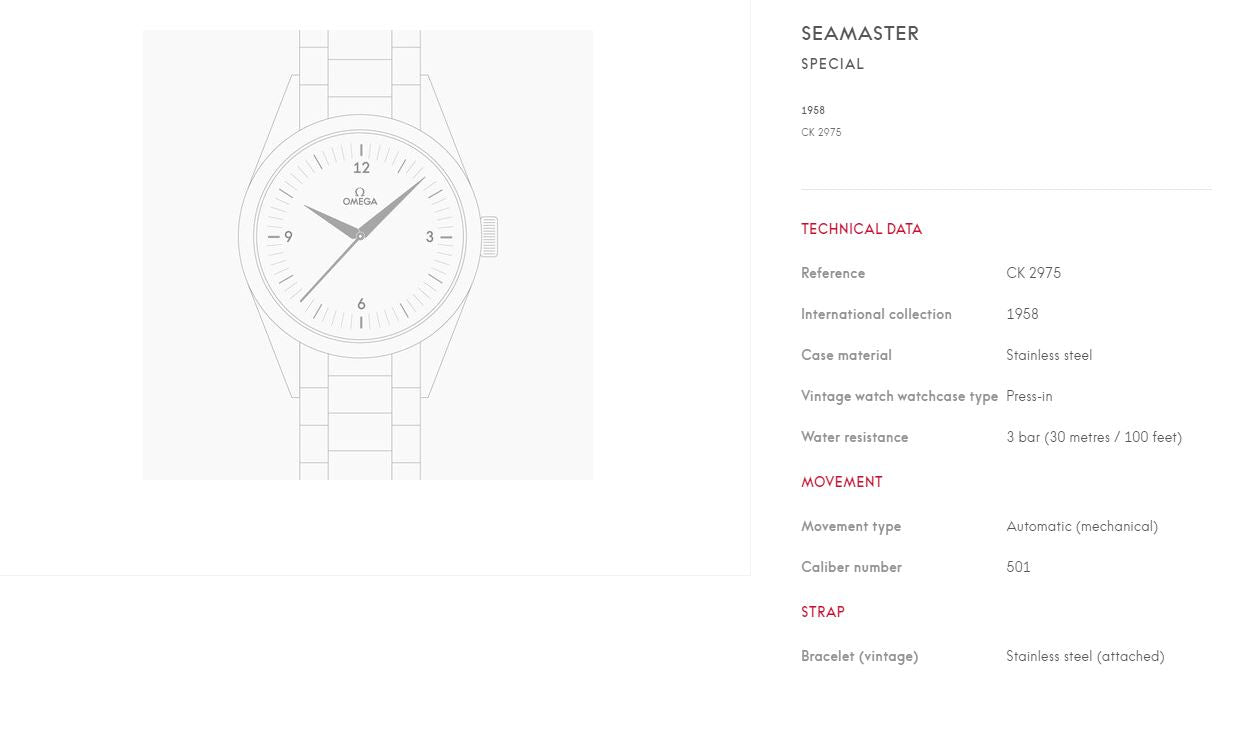This screenshot has height=746, width=1253.
Task: Click the 9 numeral on the dial
Action: 288,237
